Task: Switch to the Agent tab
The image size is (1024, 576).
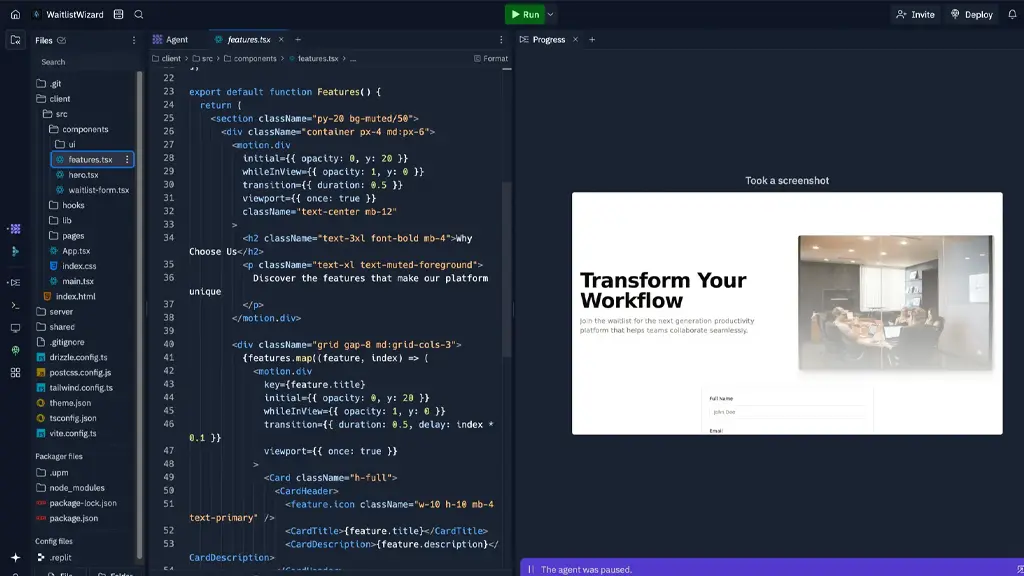Action: 170,40
